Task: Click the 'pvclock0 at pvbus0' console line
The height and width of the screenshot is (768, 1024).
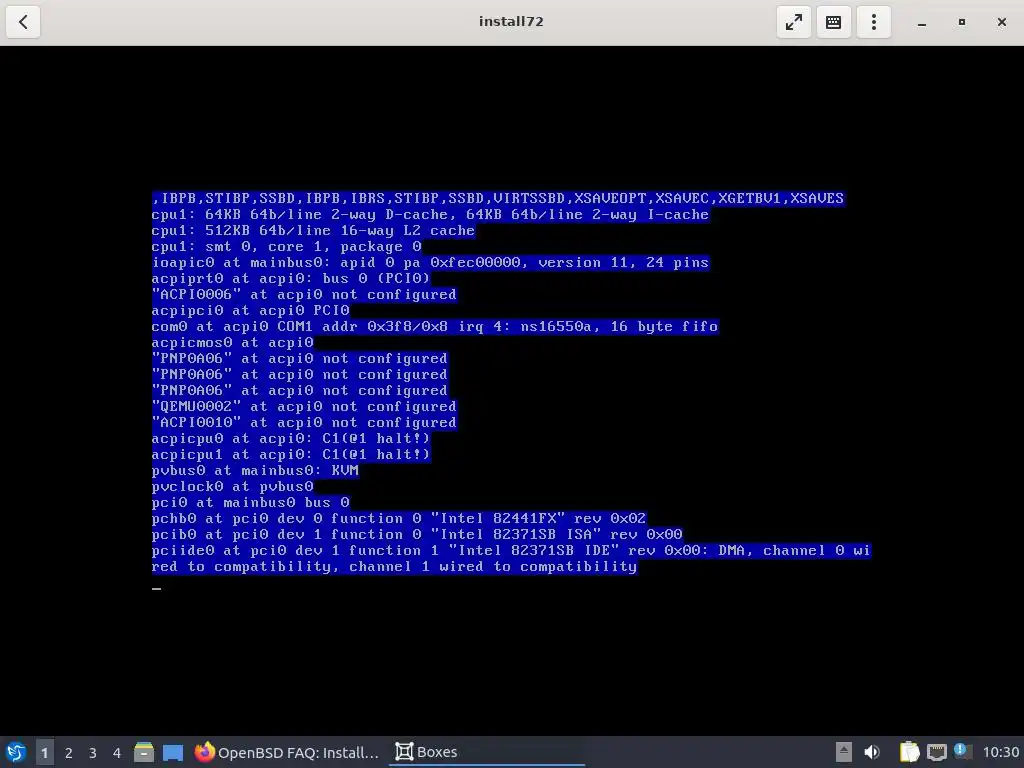Action: 232,487
